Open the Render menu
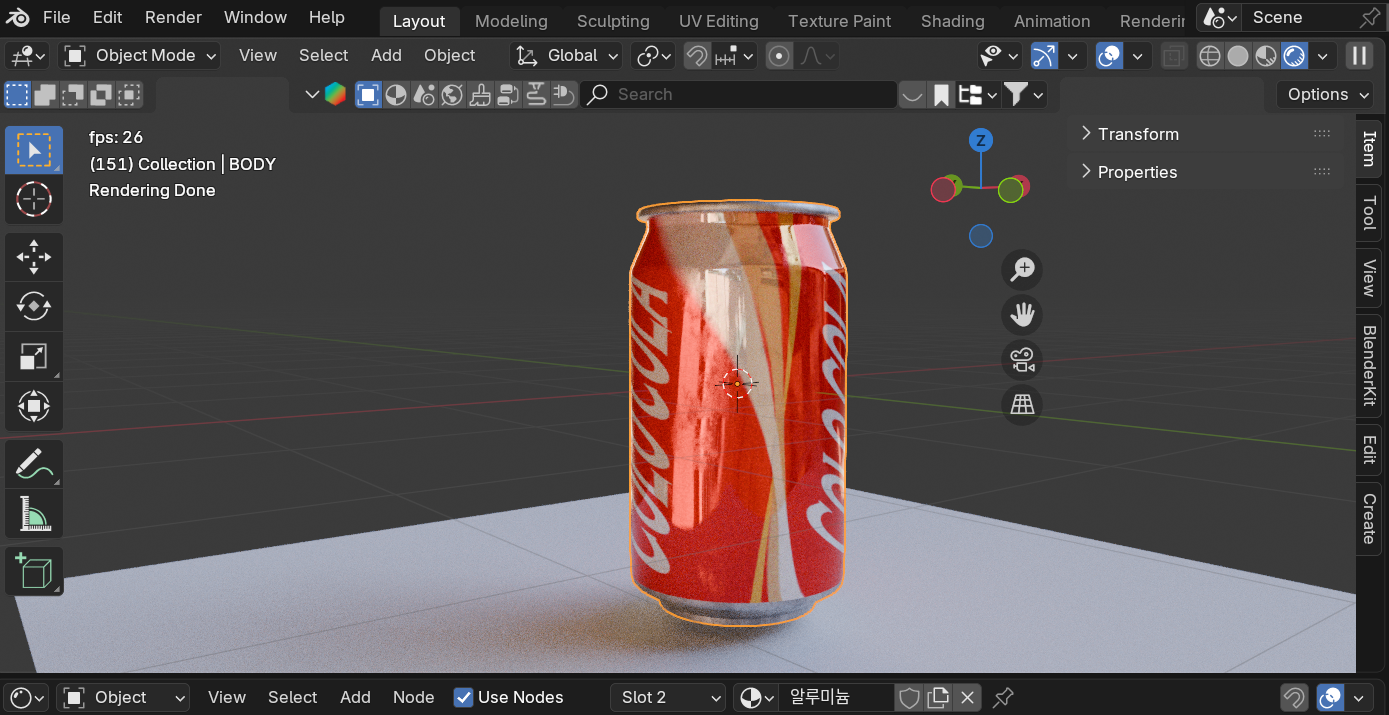 click(173, 17)
